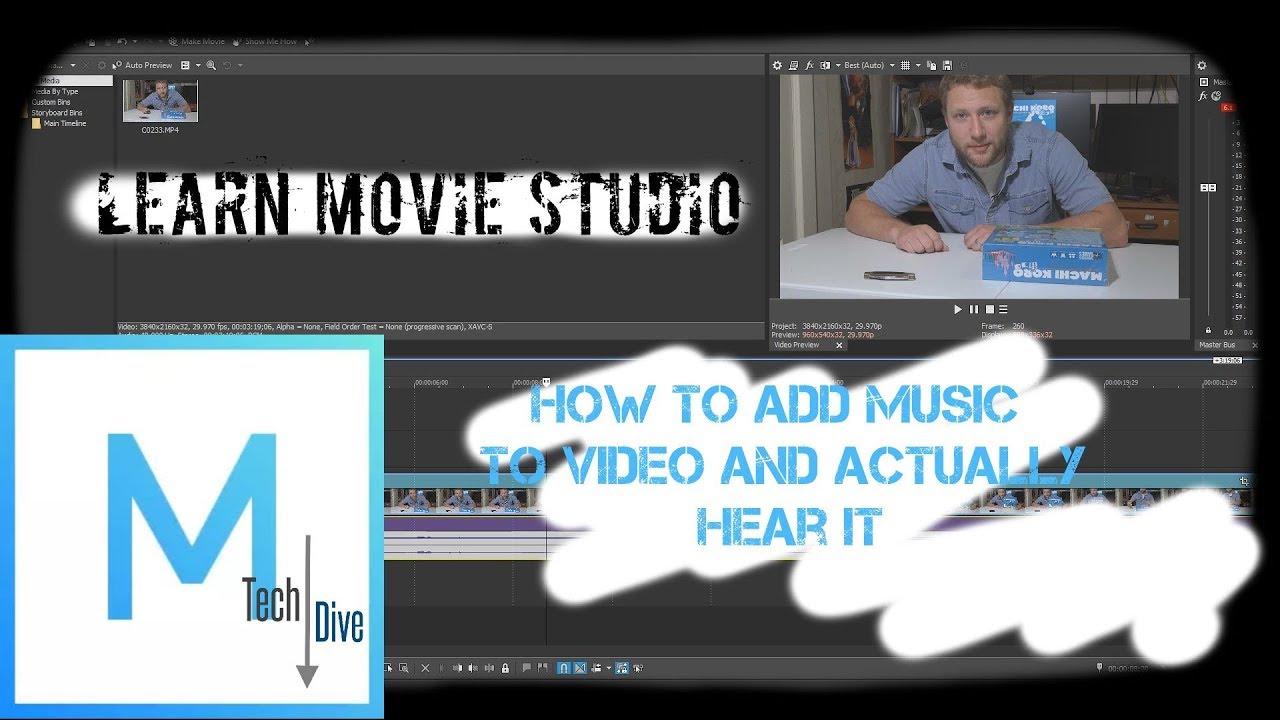Copy snapshot to clipboard icon
1280x720 pixels.
(931, 65)
